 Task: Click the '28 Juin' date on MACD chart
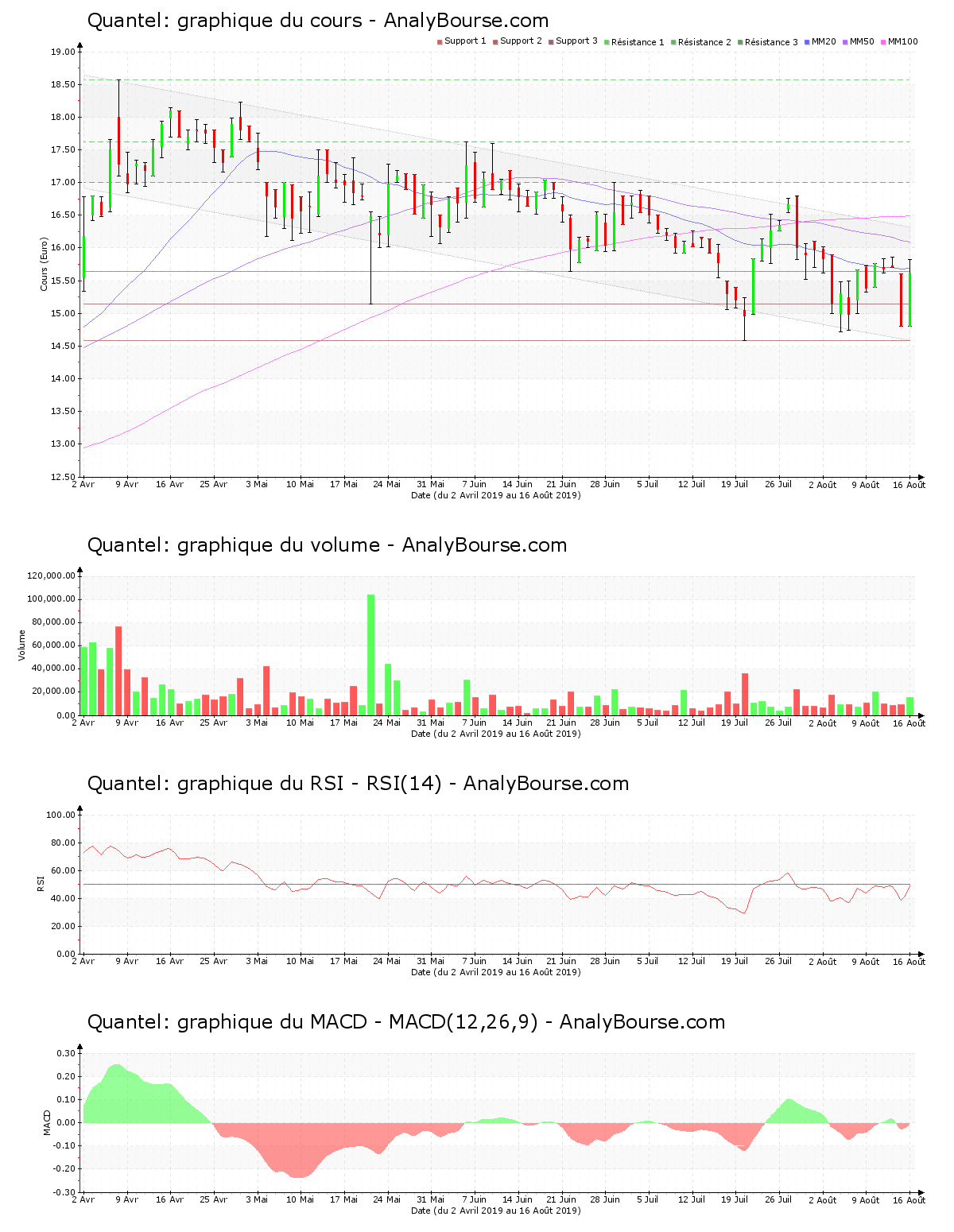[x=605, y=1199]
